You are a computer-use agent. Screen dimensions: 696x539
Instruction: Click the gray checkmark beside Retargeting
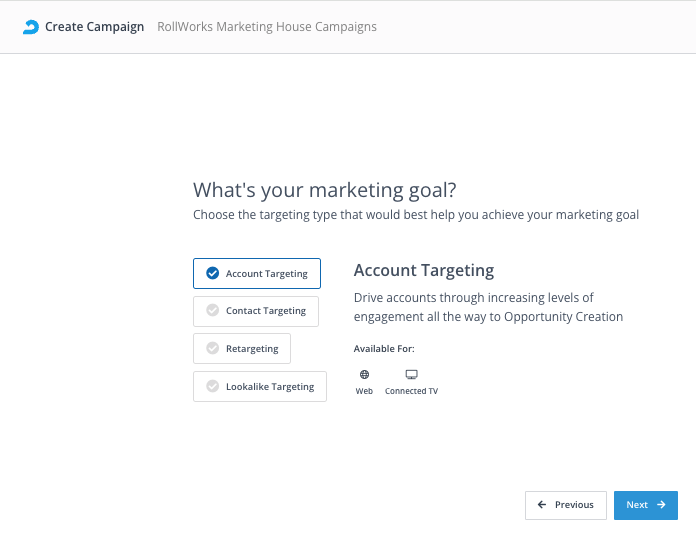[212, 348]
